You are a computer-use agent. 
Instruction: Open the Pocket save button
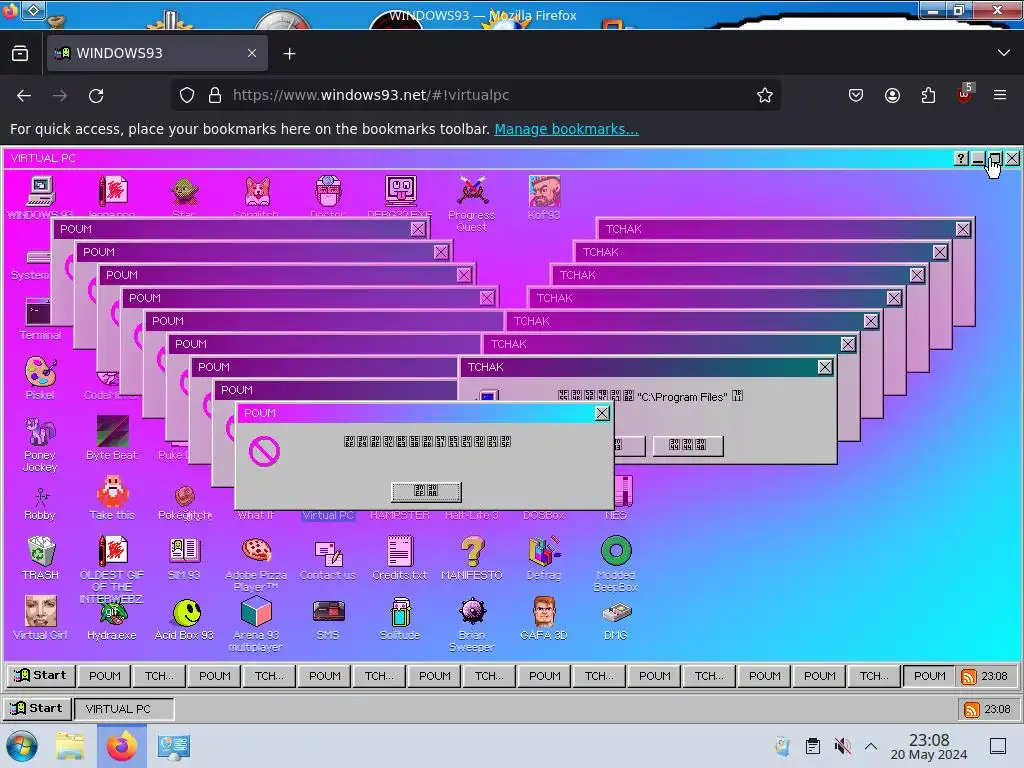coord(856,95)
